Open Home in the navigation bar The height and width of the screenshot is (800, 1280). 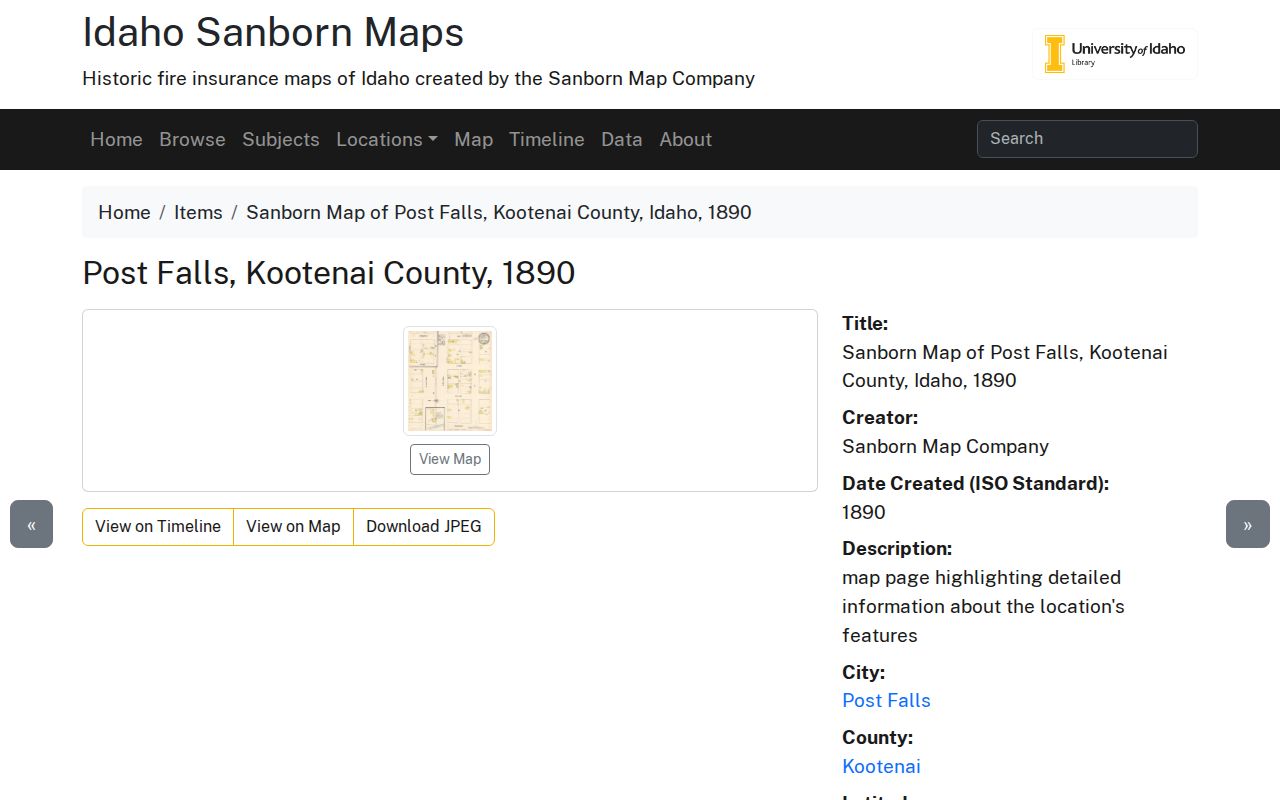coord(116,139)
